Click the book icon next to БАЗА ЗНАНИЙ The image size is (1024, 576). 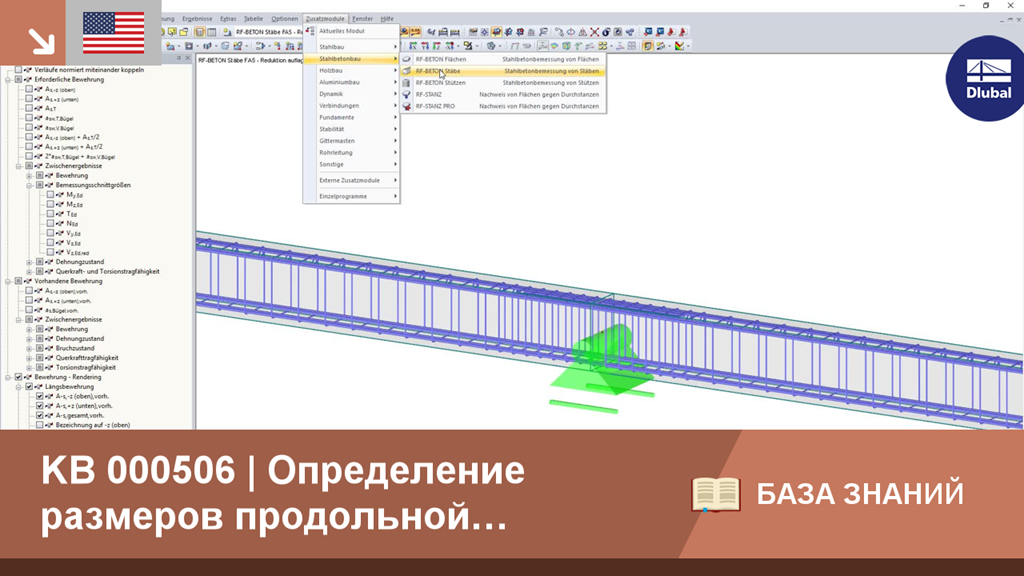click(x=716, y=494)
